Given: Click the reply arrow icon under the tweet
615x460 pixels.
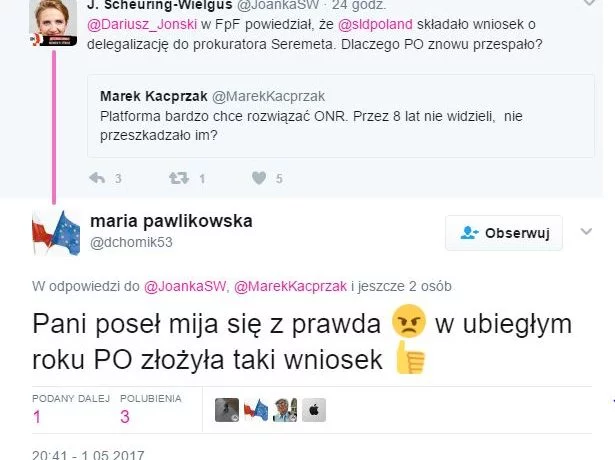Looking at the screenshot, I should coord(97,178).
